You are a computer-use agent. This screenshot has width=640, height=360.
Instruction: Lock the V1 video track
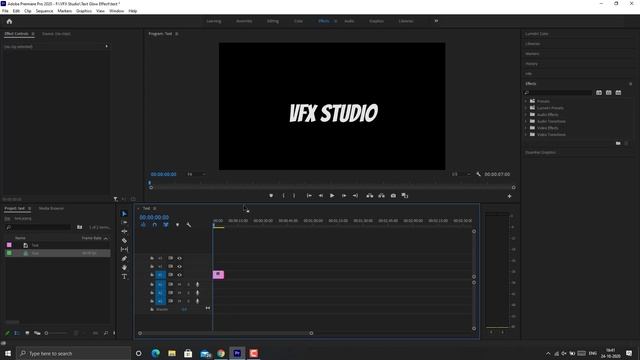(152, 275)
